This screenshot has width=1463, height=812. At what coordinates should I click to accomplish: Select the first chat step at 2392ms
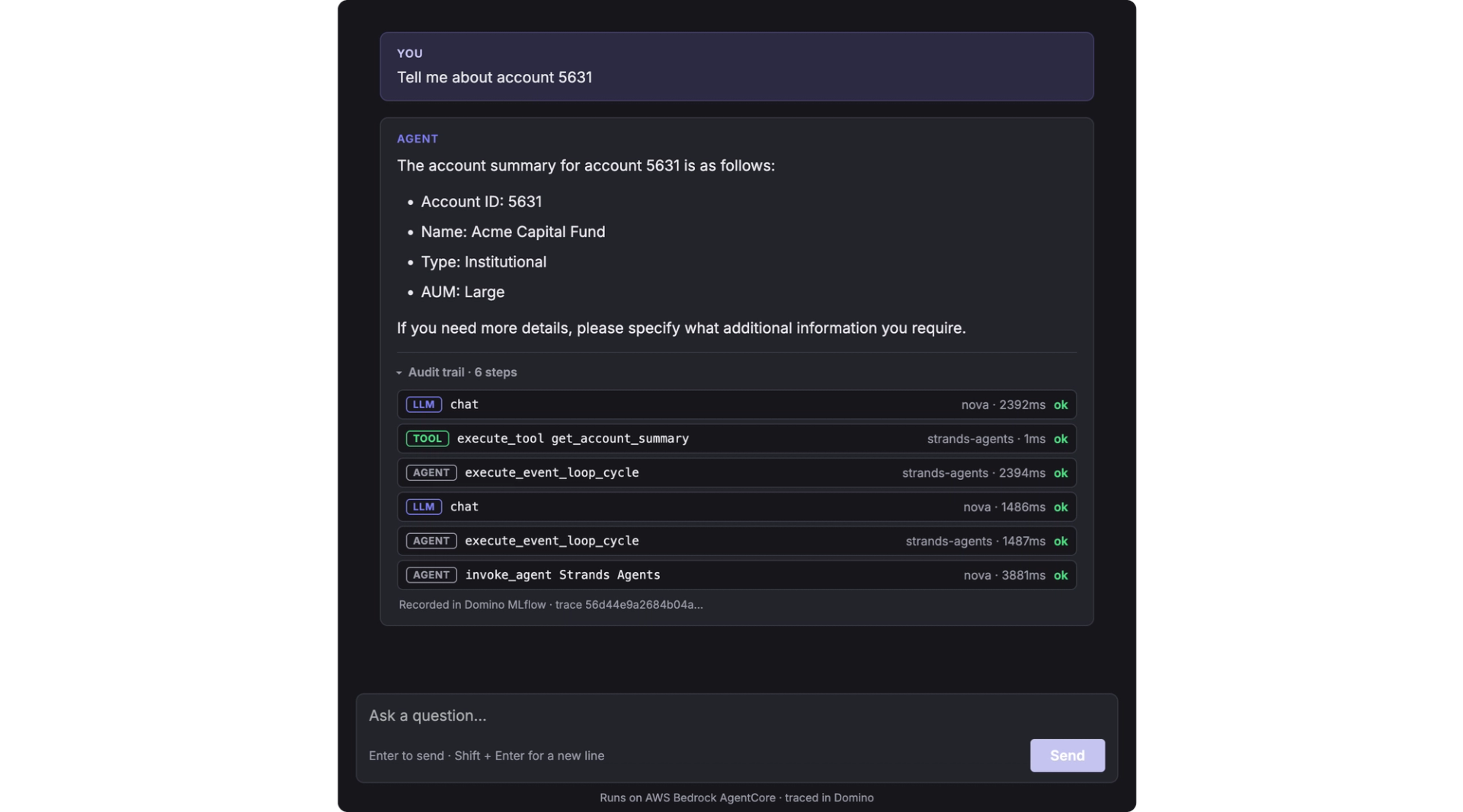pyautogui.click(x=737, y=404)
